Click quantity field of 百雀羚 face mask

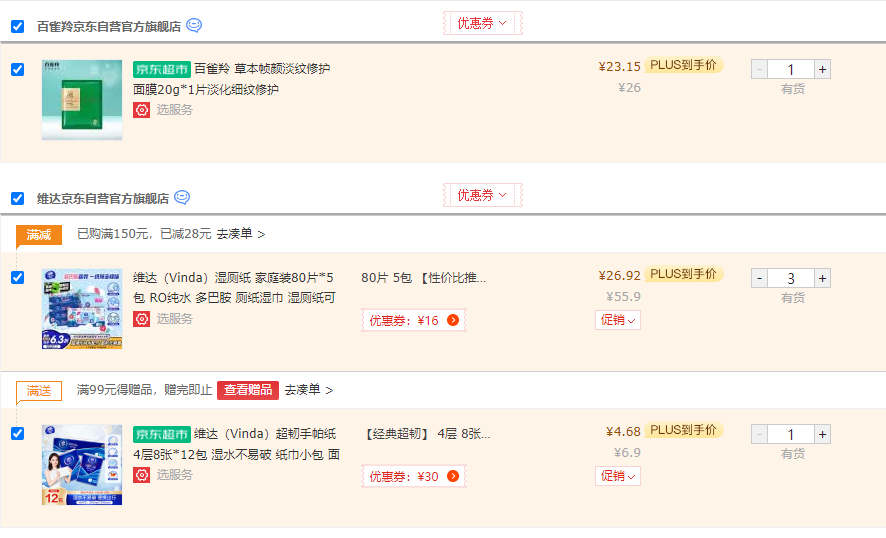click(791, 70)
